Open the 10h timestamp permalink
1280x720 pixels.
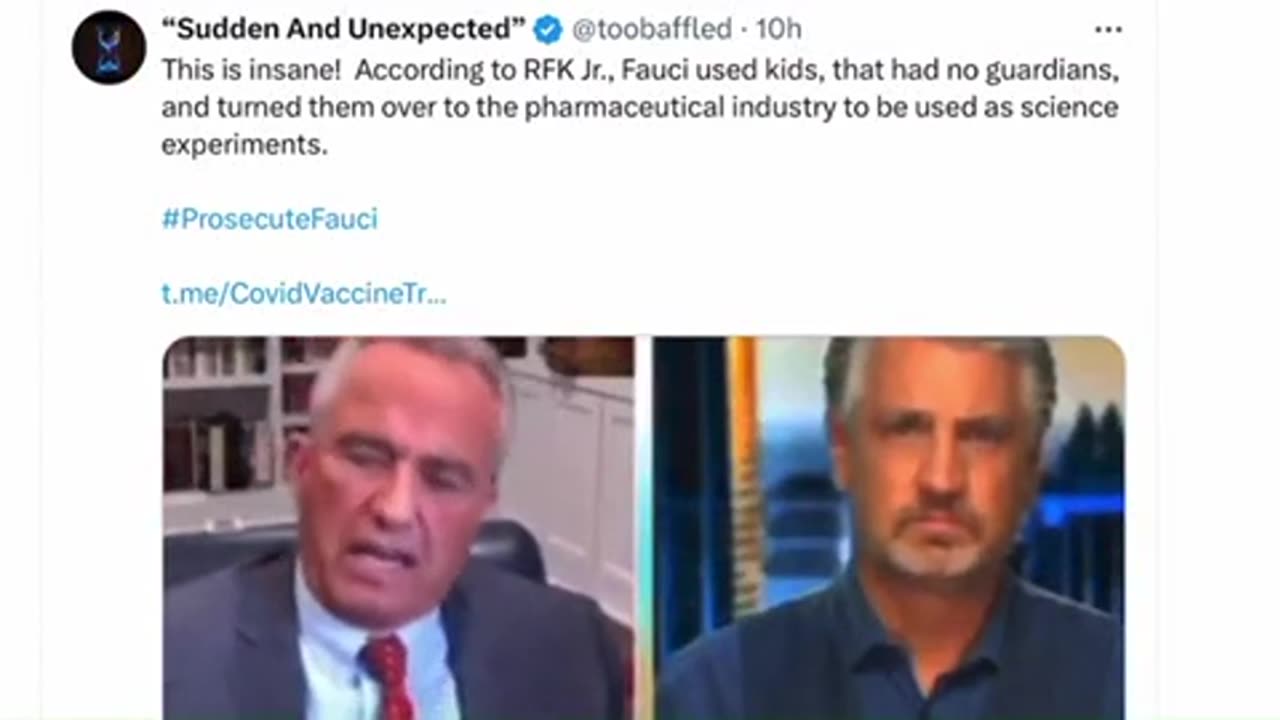tap(779, 30)
